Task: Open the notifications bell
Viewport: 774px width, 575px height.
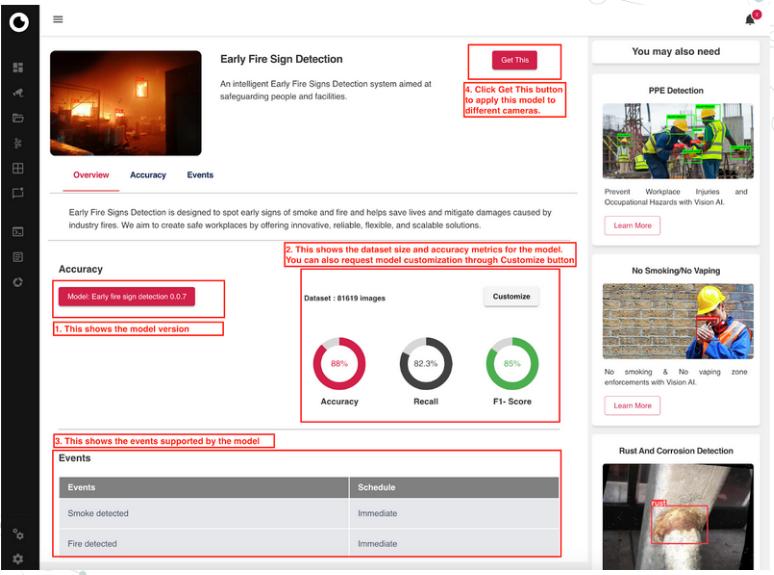Action: point(751,20)
